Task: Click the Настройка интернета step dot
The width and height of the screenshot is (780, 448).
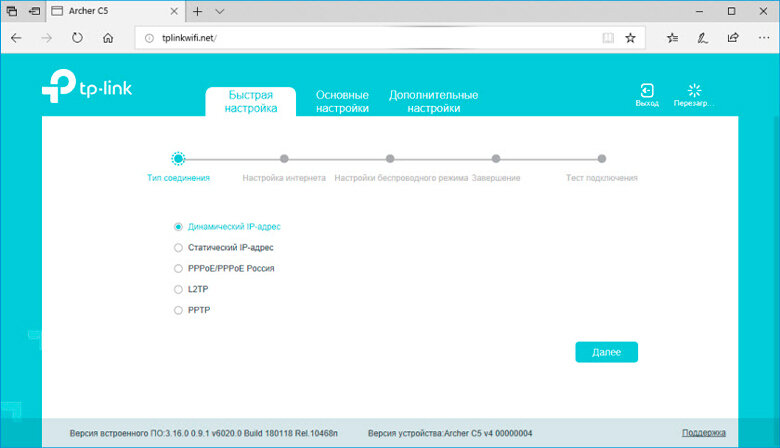Action: click(x=284, y=159)
